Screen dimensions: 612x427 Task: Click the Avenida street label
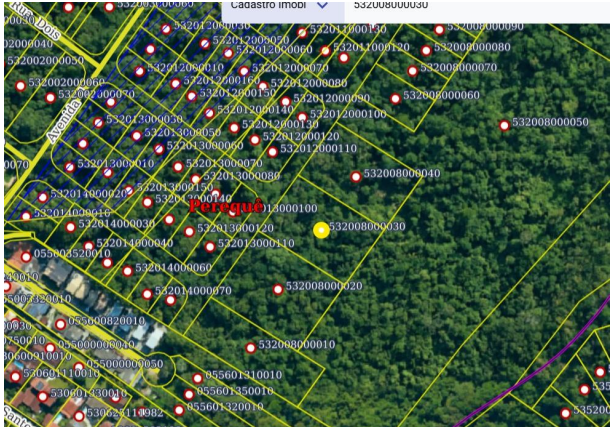[64, 121]
